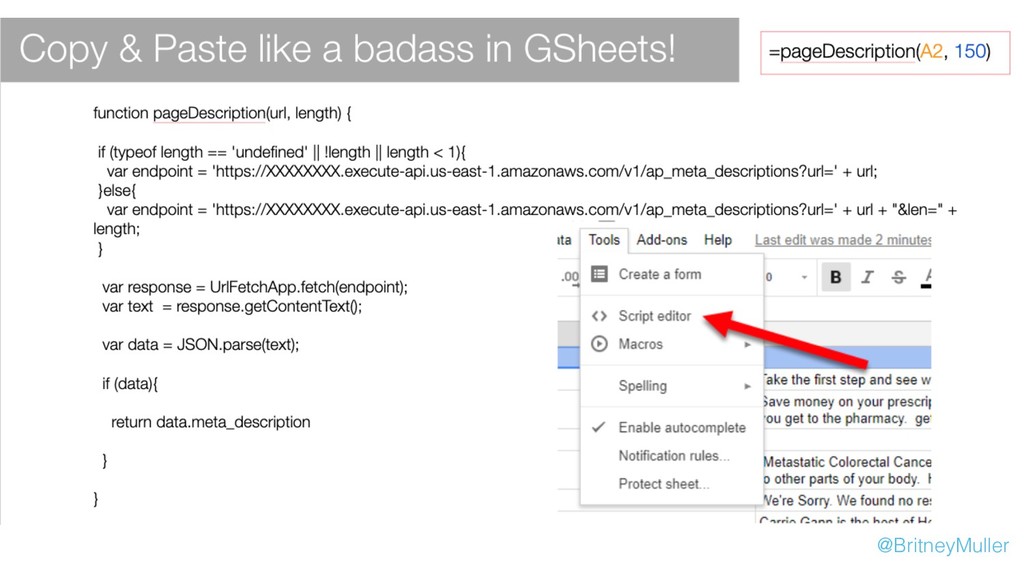Viewport: 1024px width, 576px height.
Task: Select Protect sheet menu entry
Action: point(664,484)
